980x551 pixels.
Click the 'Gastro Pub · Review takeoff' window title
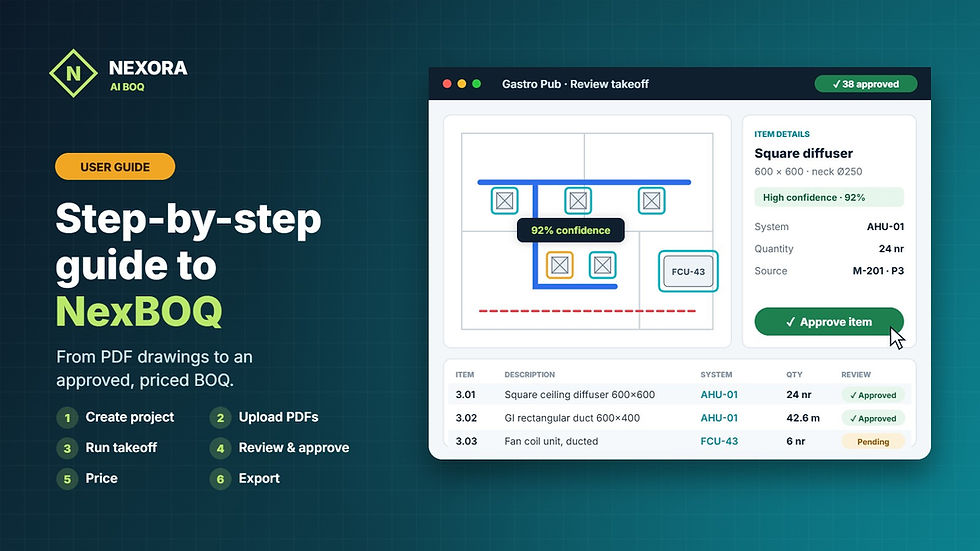click(x=575, y=84)
